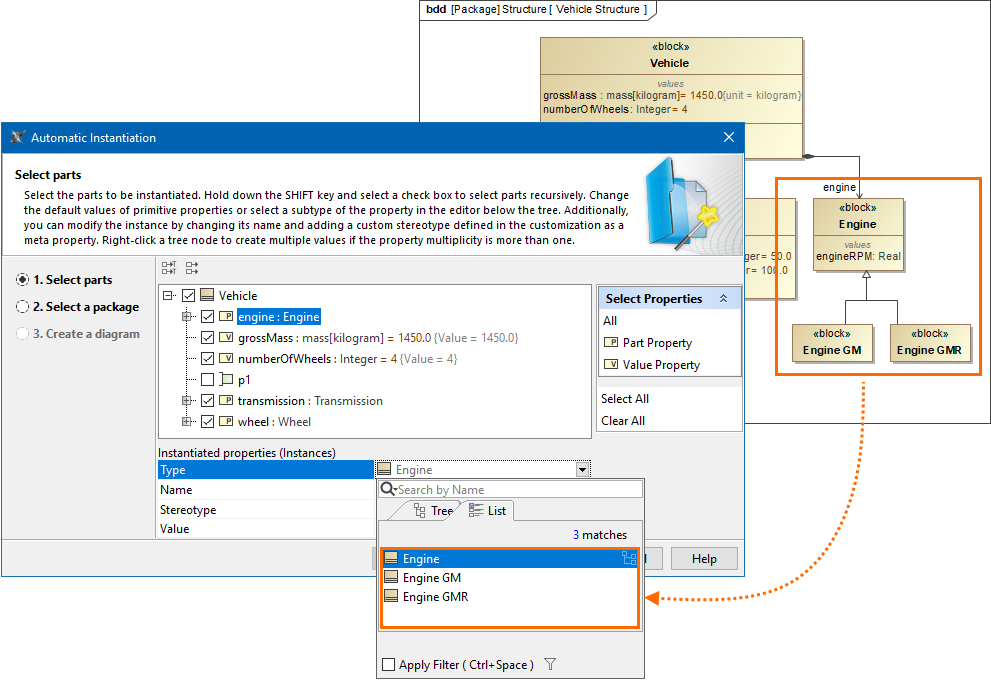
Task: Open the Type dropdown arrow
Action: [x=582, y=470]
